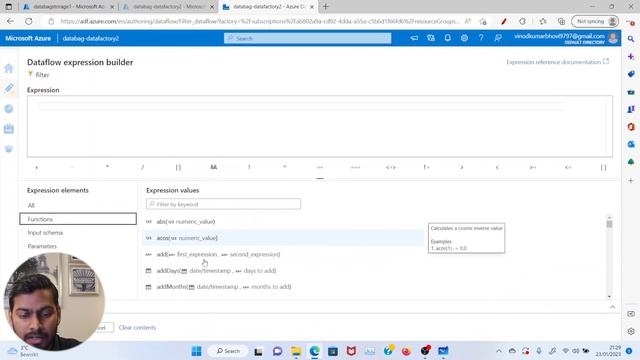
Task: Insert the != operator
Action: 426,167
